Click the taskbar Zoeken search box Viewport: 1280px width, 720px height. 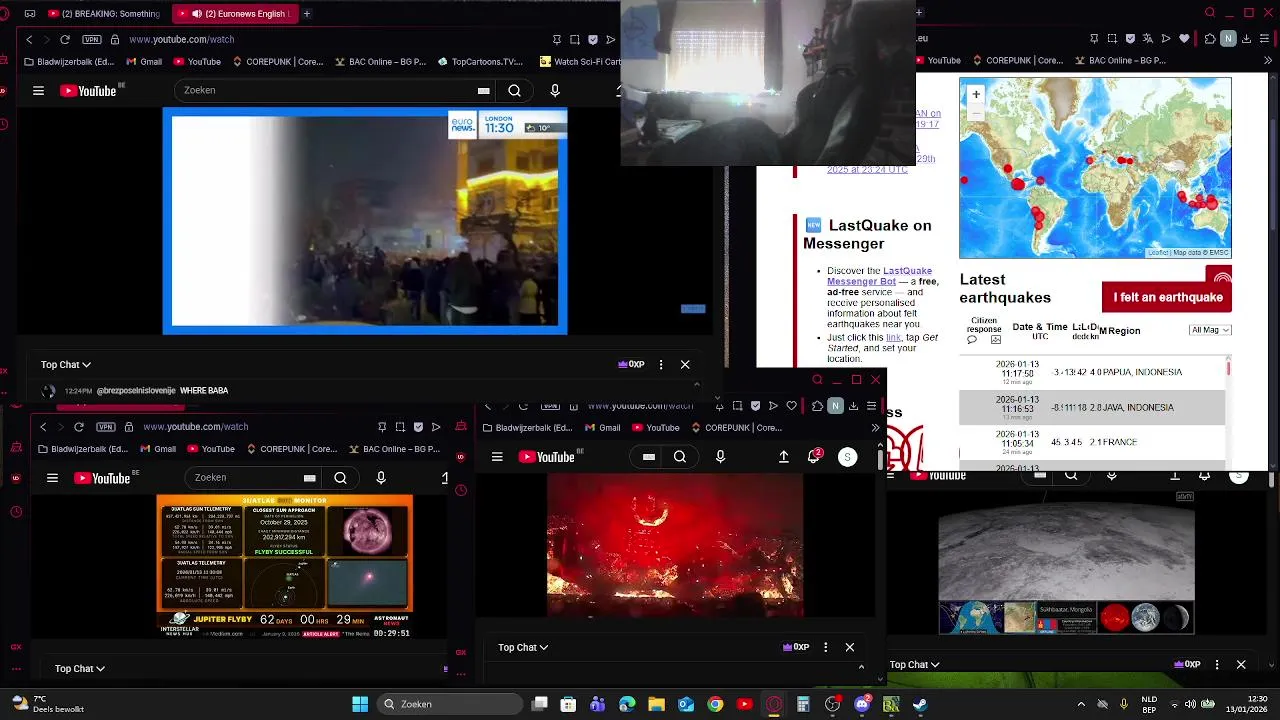pyautogui.click(x=450, y=704)
